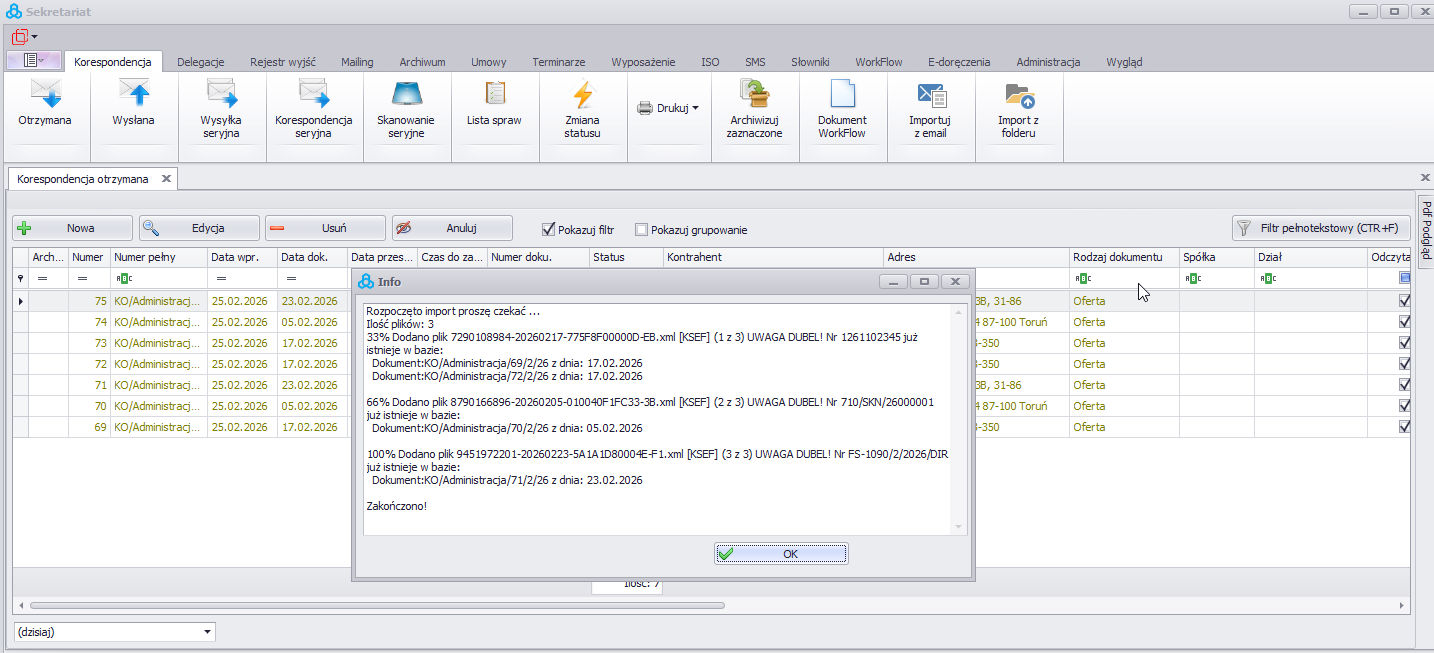1434x653 pixels.
Task: Open the quick access toolbar dropdown arrow
Action: (34, 37)
